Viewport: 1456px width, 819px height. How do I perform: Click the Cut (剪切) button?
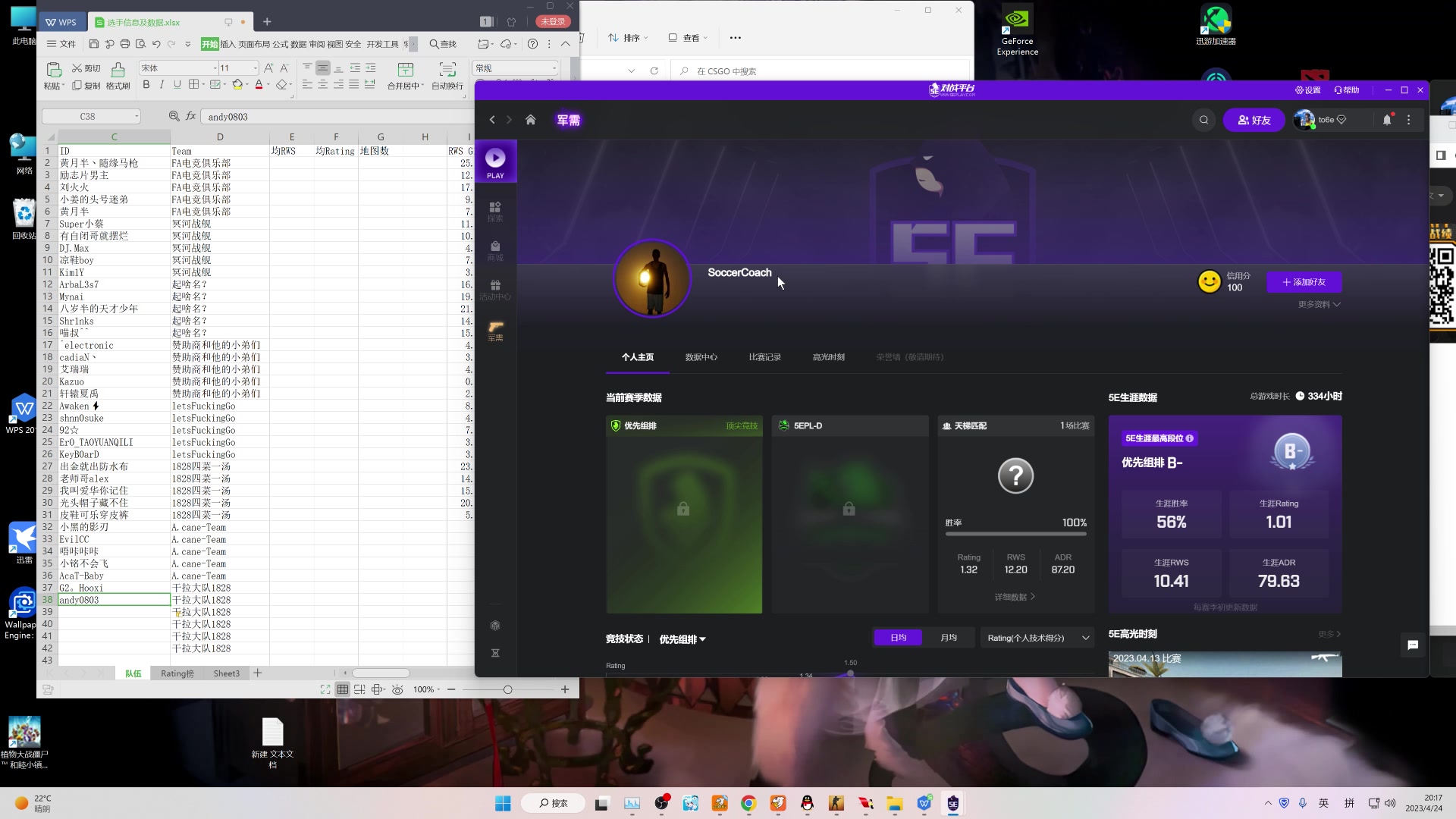point(86,68)
